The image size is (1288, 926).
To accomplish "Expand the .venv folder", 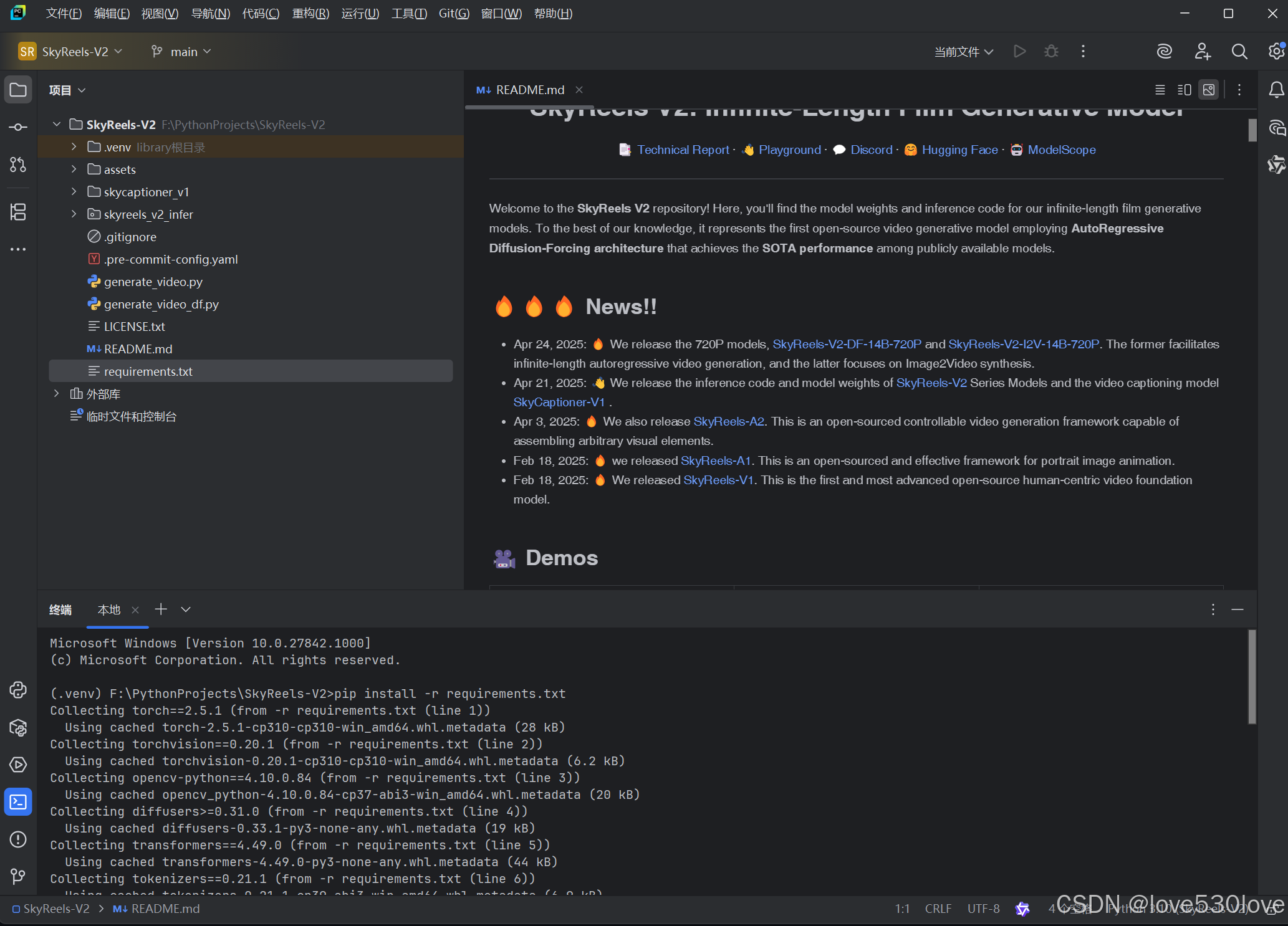I will (x=74, y=146).
